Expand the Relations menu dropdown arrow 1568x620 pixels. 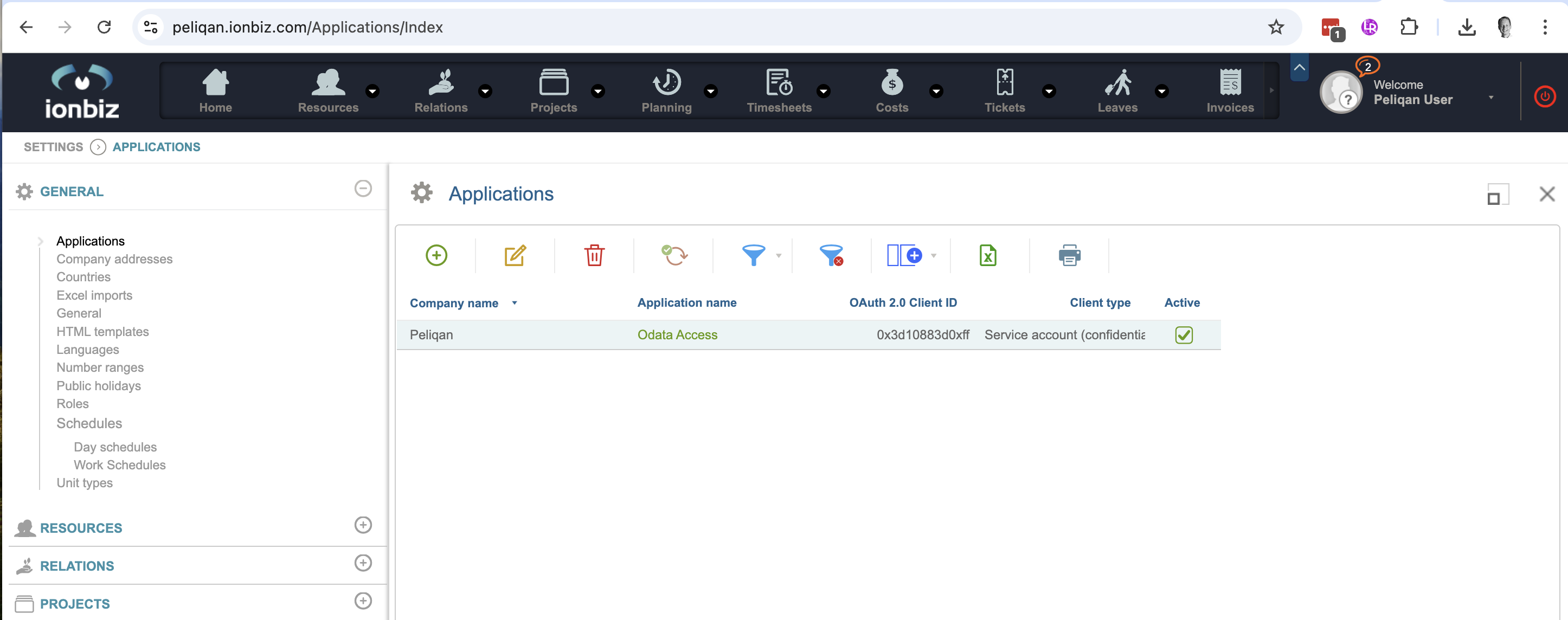point(485,91)
